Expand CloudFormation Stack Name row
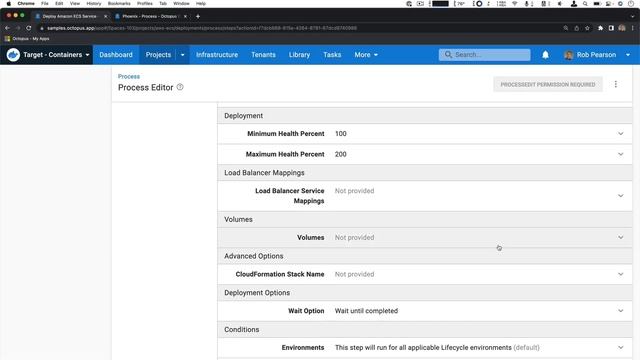The image size is (640, 360). click(x=620, y=274)
